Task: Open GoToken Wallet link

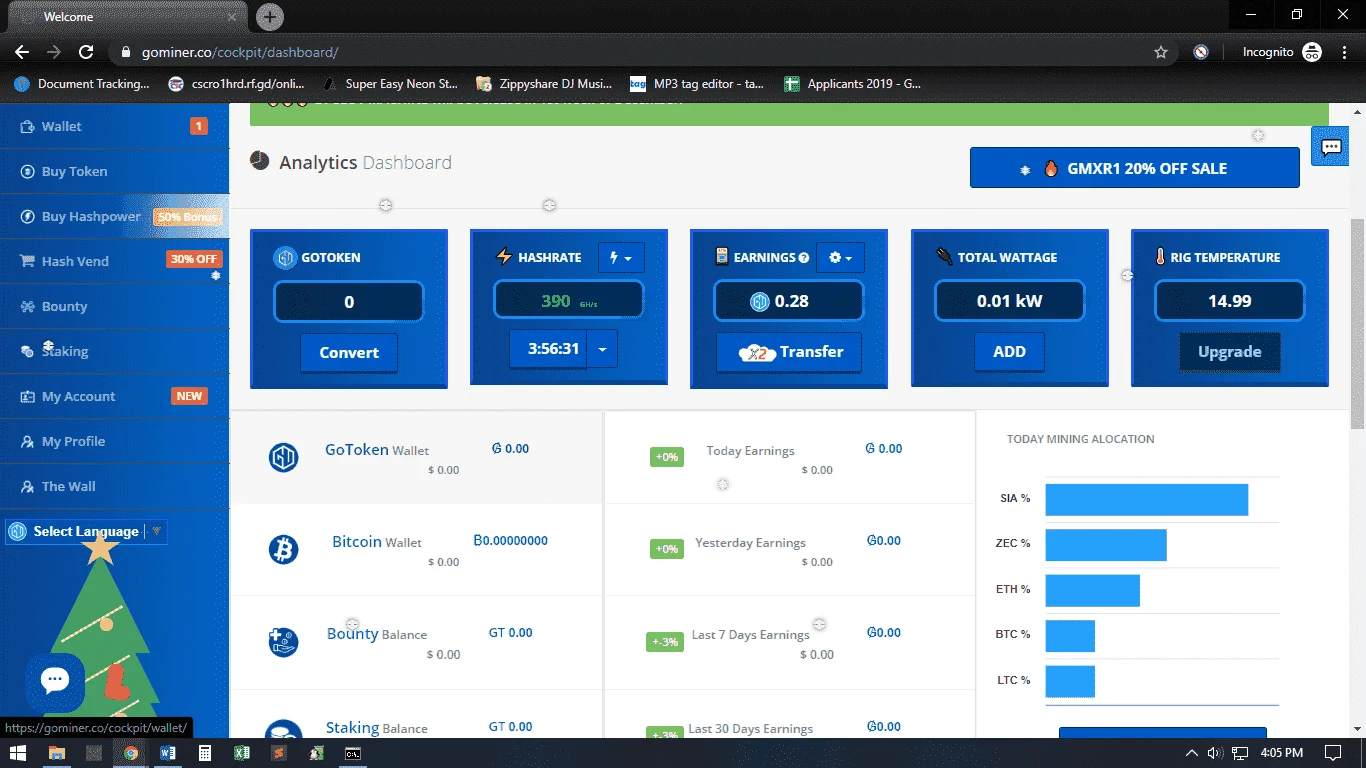Action: [377, 450]
